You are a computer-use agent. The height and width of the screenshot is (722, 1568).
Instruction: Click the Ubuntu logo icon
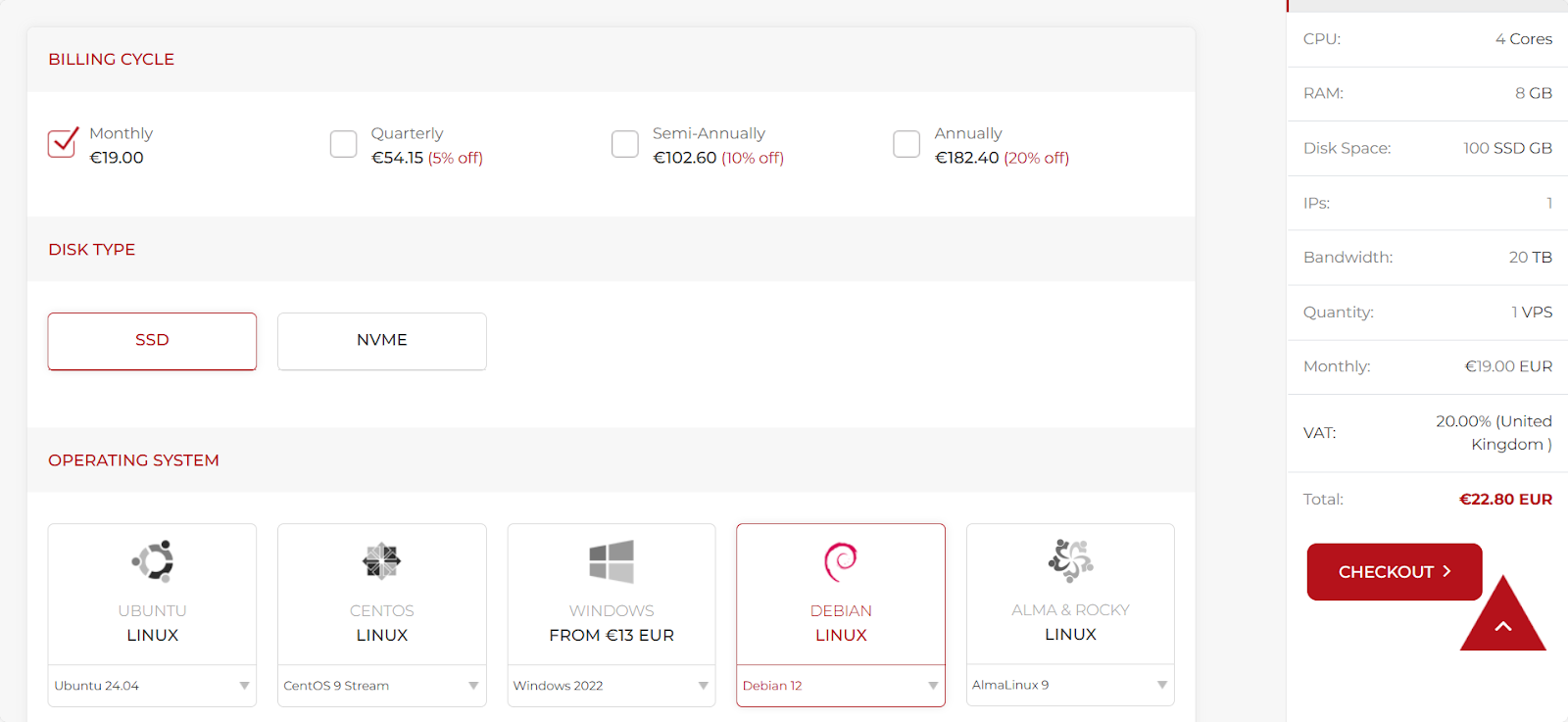[x=153, y=561]
